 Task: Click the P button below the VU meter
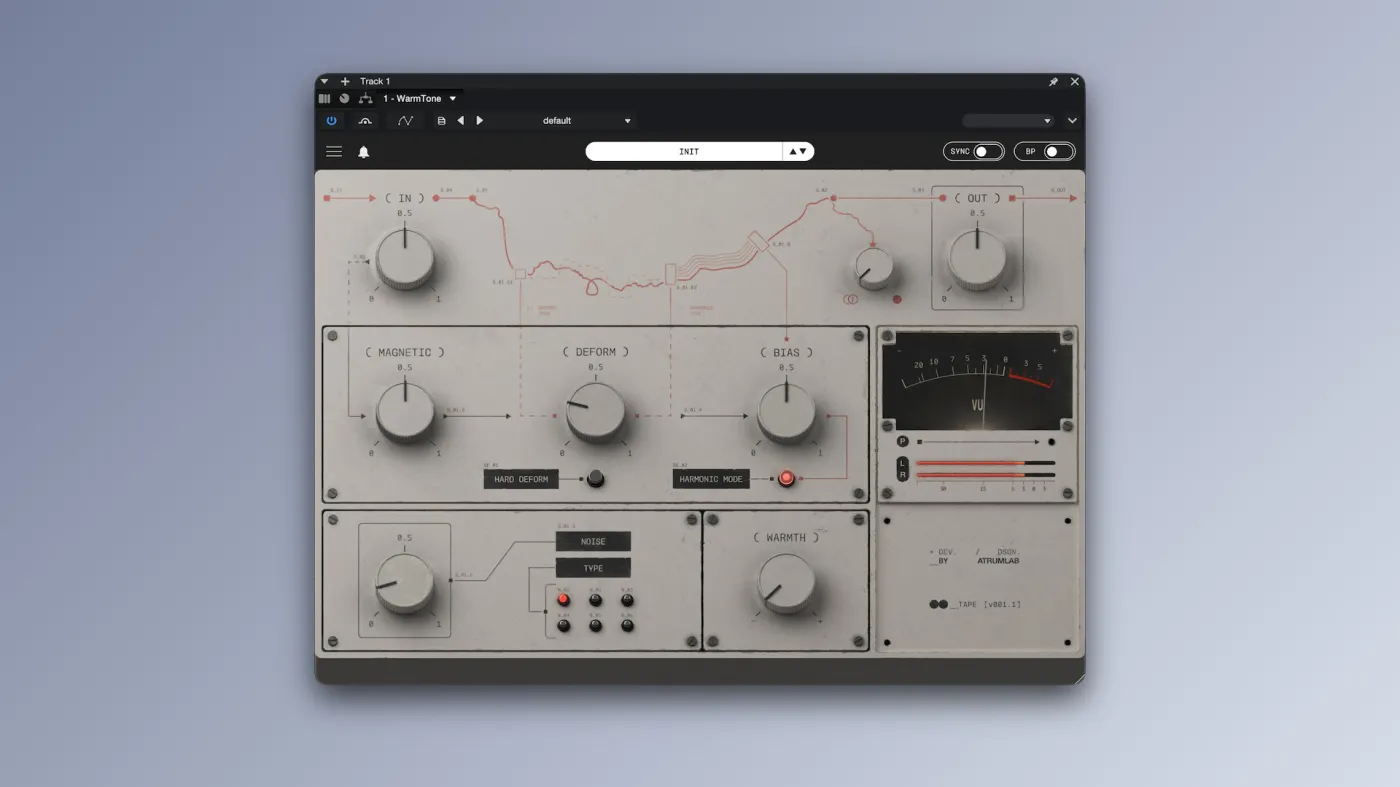pos(903,441)
